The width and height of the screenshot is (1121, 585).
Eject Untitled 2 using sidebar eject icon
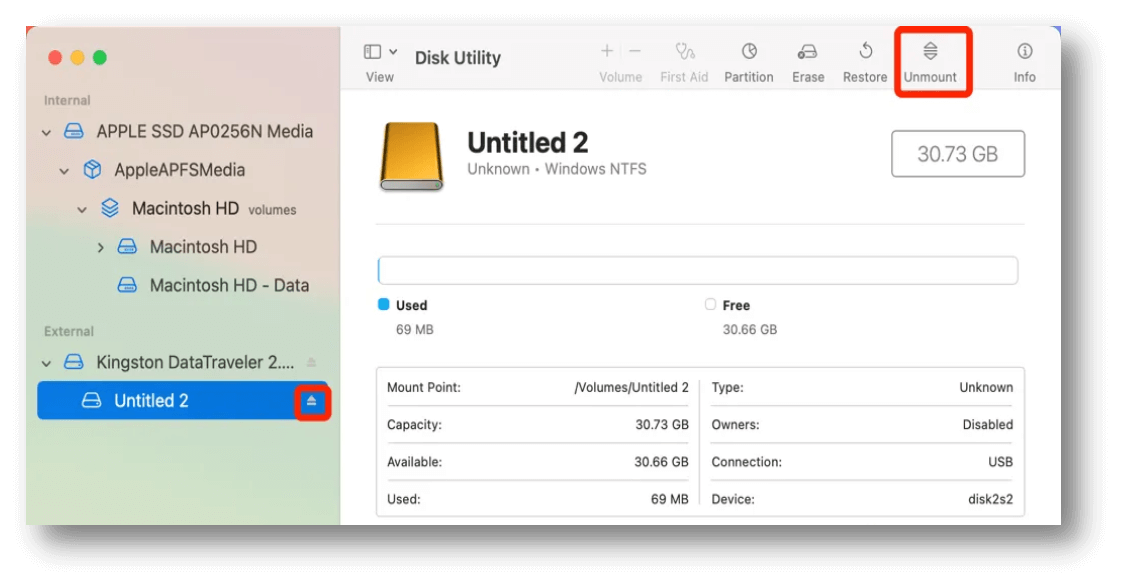point(312,401)
